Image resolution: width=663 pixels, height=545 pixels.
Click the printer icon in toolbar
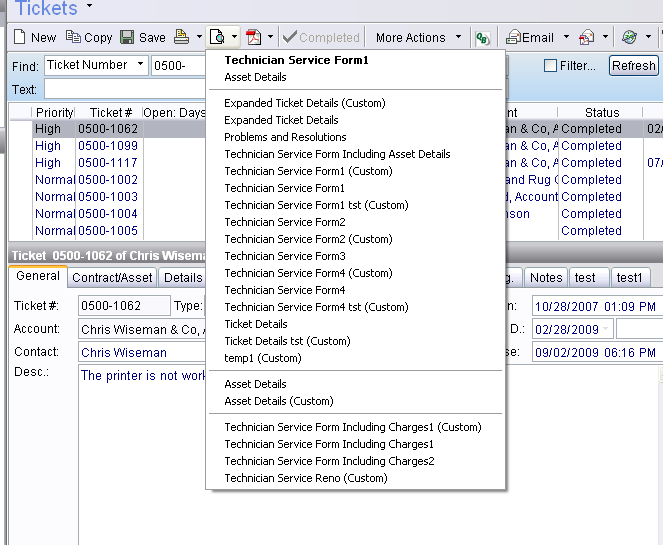[x=181, y=37]
